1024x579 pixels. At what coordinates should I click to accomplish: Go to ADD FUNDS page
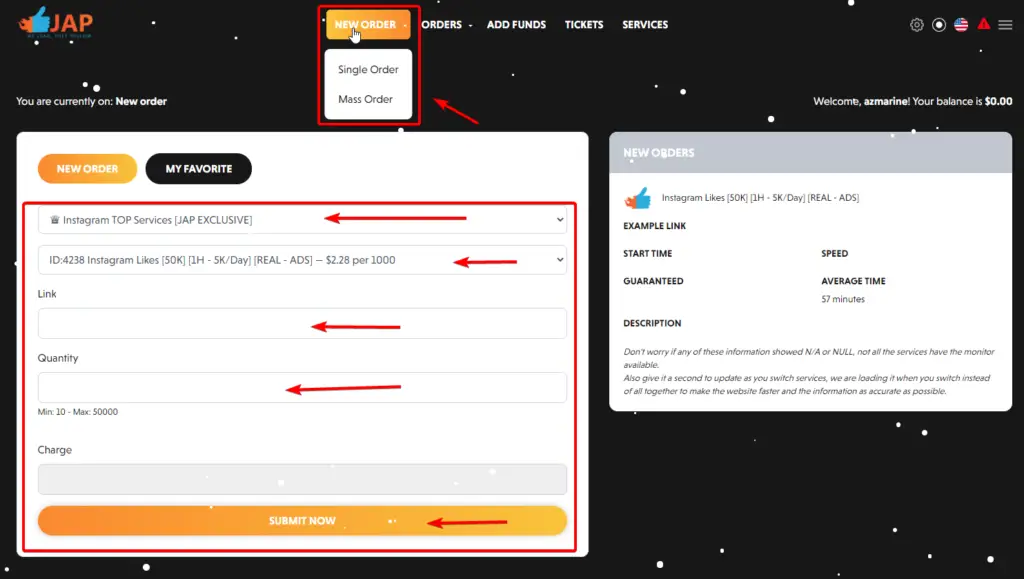[516, 25]
